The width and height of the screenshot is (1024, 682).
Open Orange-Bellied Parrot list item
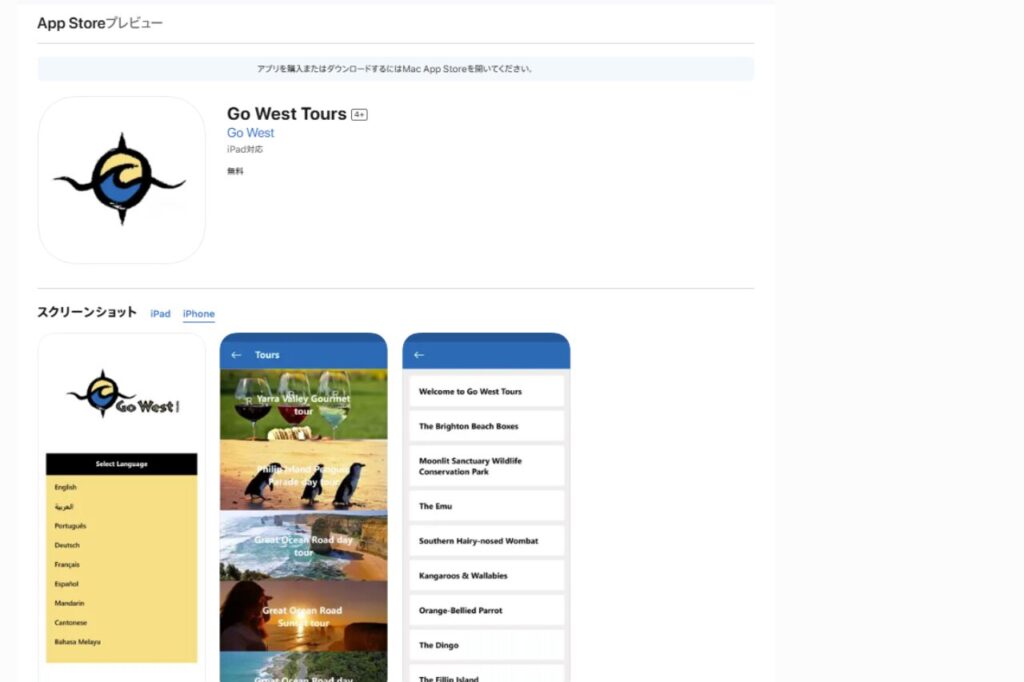tap(487, 610)
